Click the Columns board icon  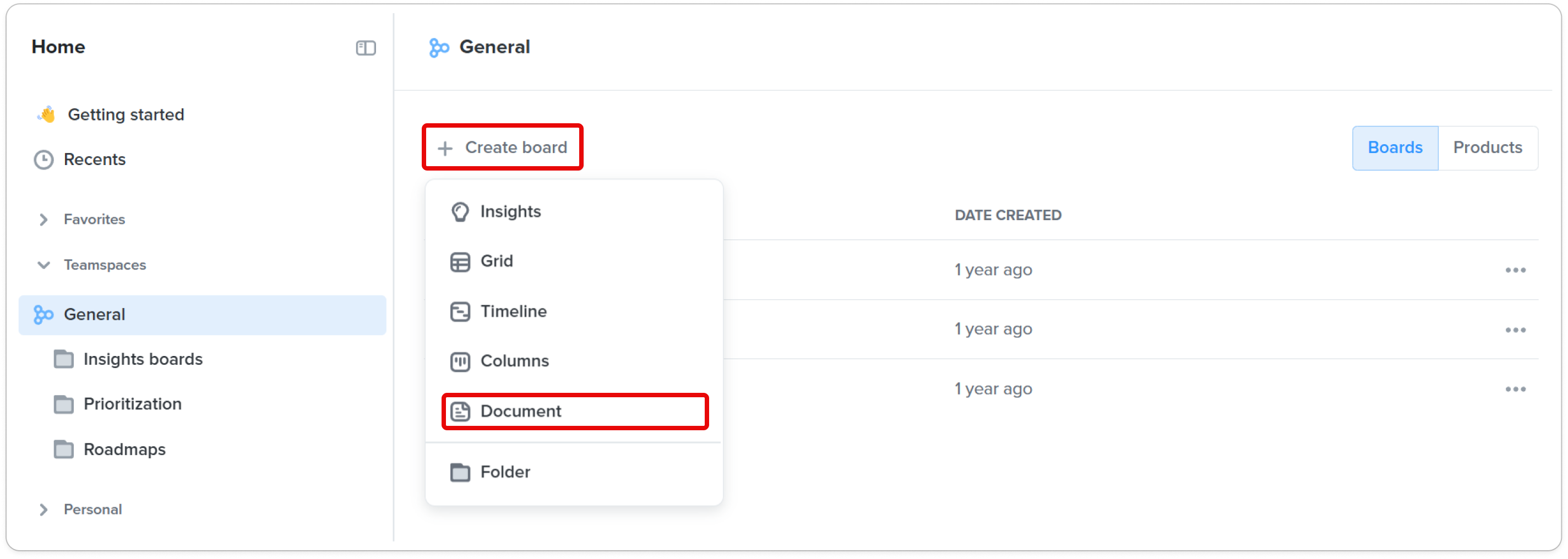[x=460, y=361]
